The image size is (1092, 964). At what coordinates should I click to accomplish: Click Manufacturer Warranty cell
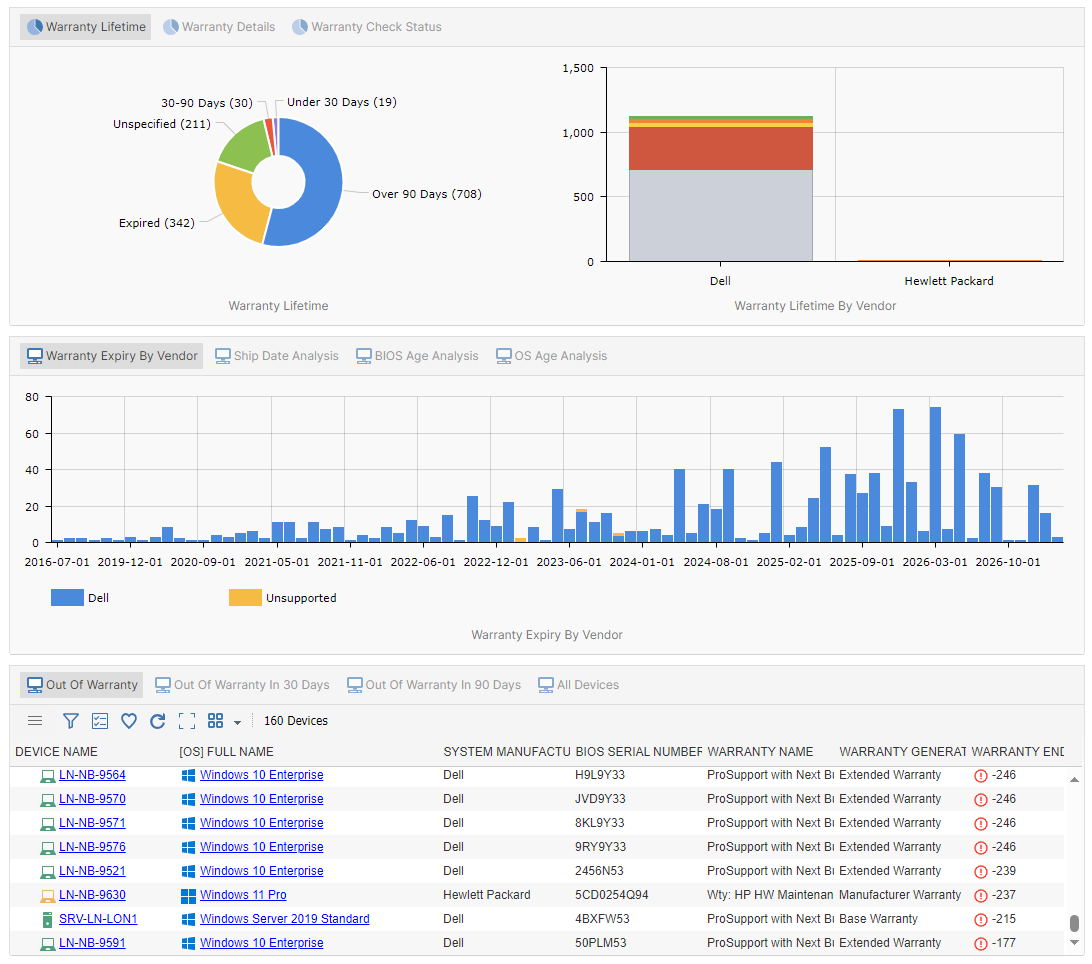point(900,895)
